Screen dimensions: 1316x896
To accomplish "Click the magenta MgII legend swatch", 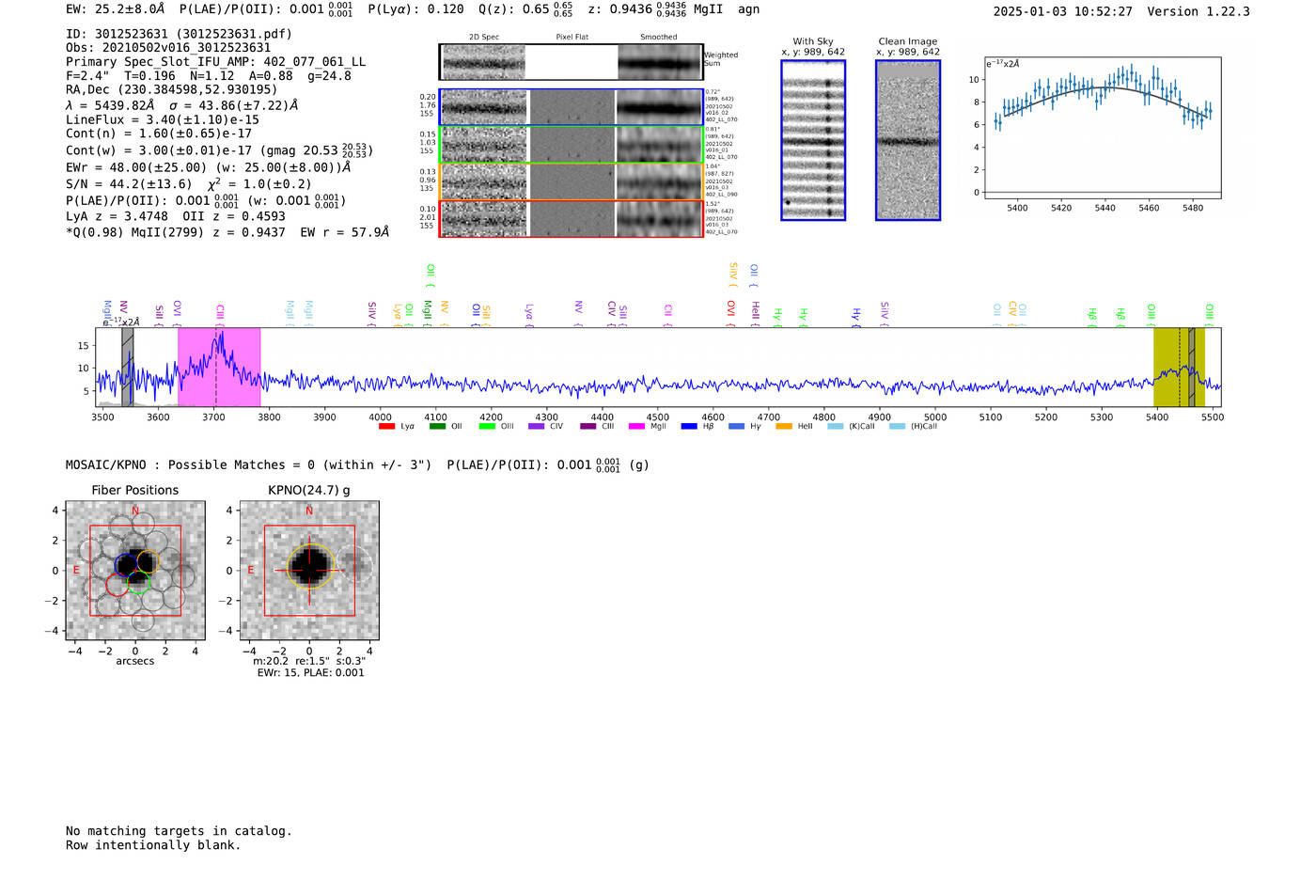I will [637, 427].
